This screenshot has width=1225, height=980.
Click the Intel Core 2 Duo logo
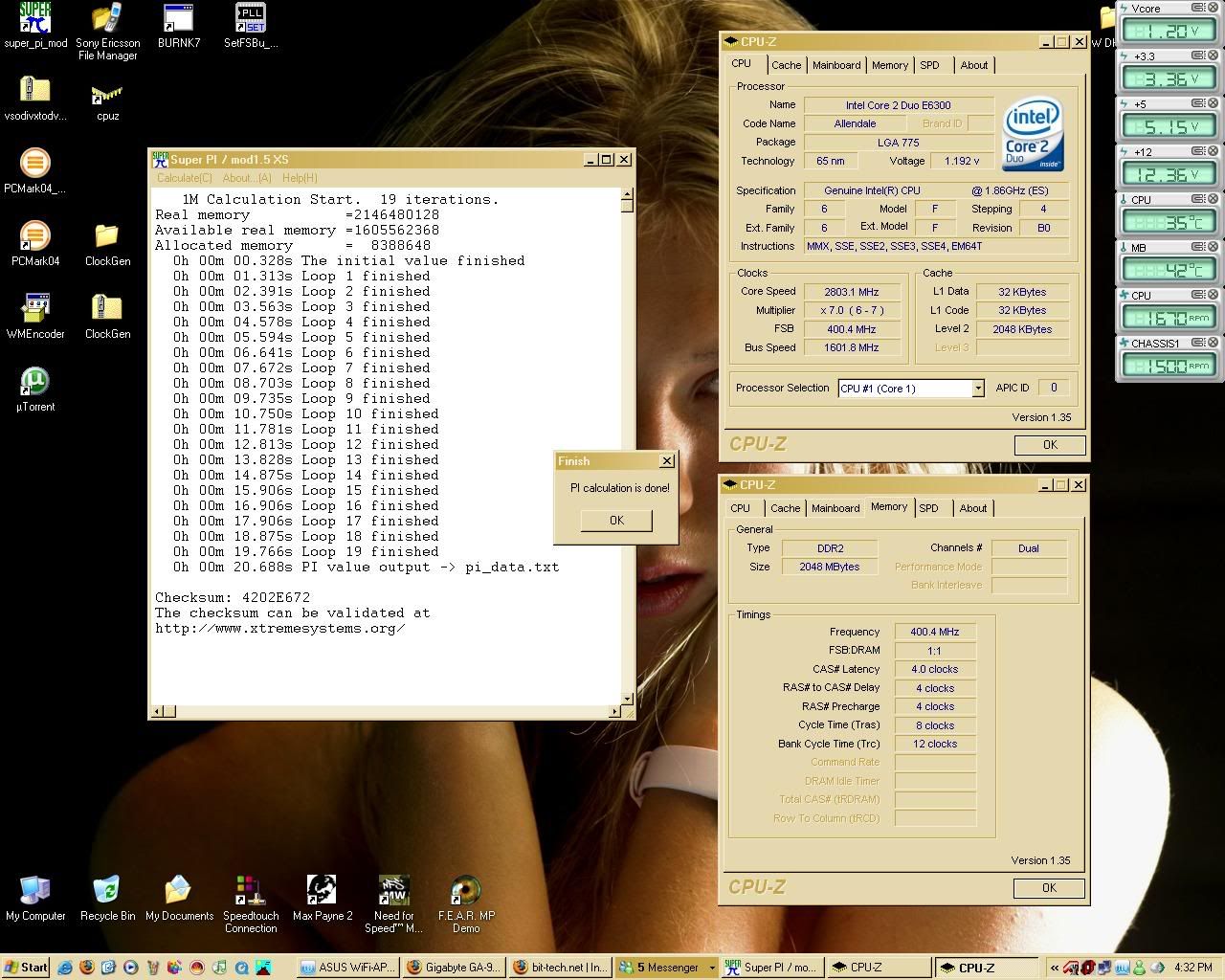[x=1033, y=135]
